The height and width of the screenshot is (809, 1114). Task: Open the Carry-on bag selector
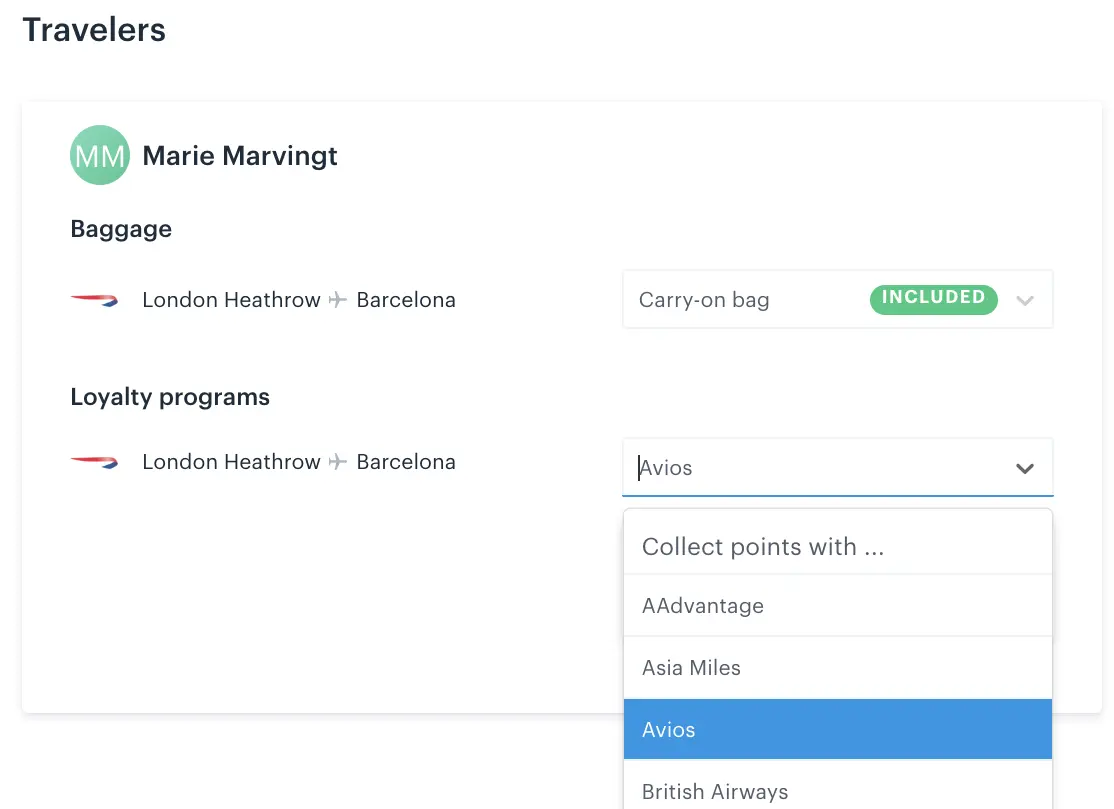(838, 299)
